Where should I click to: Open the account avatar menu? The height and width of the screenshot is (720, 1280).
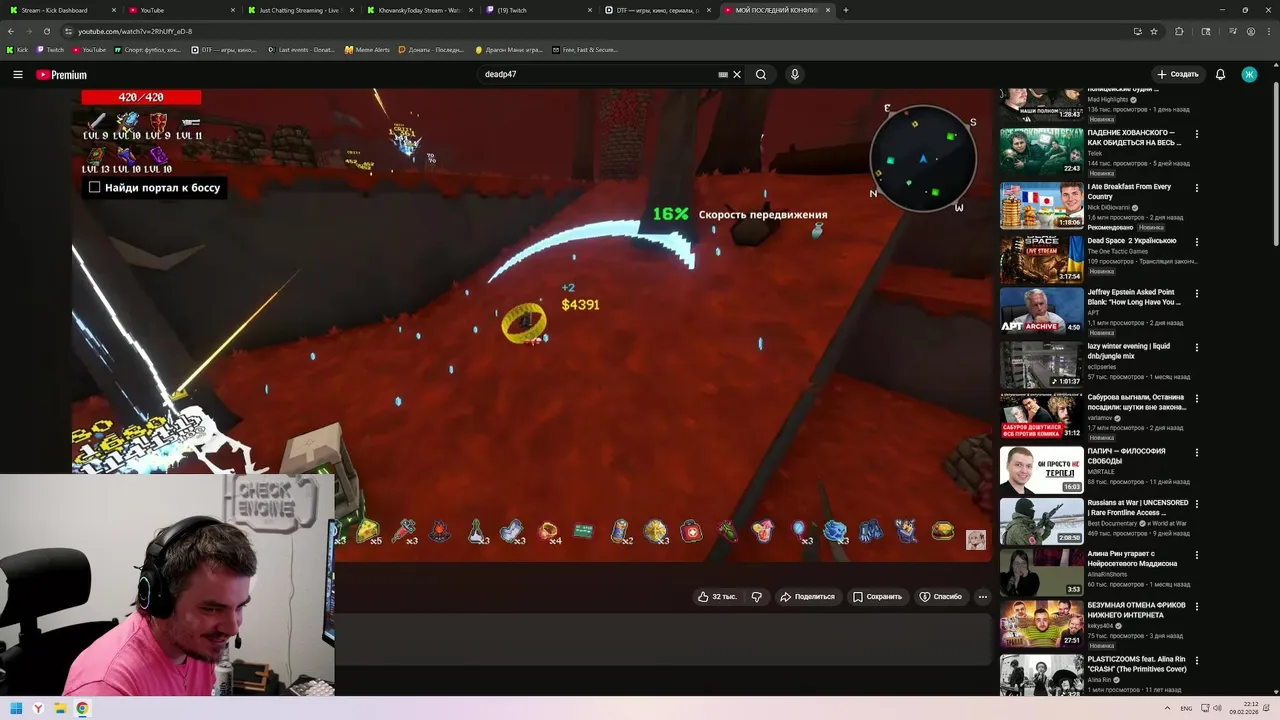pyautogui.click(x=1249, y=74)
